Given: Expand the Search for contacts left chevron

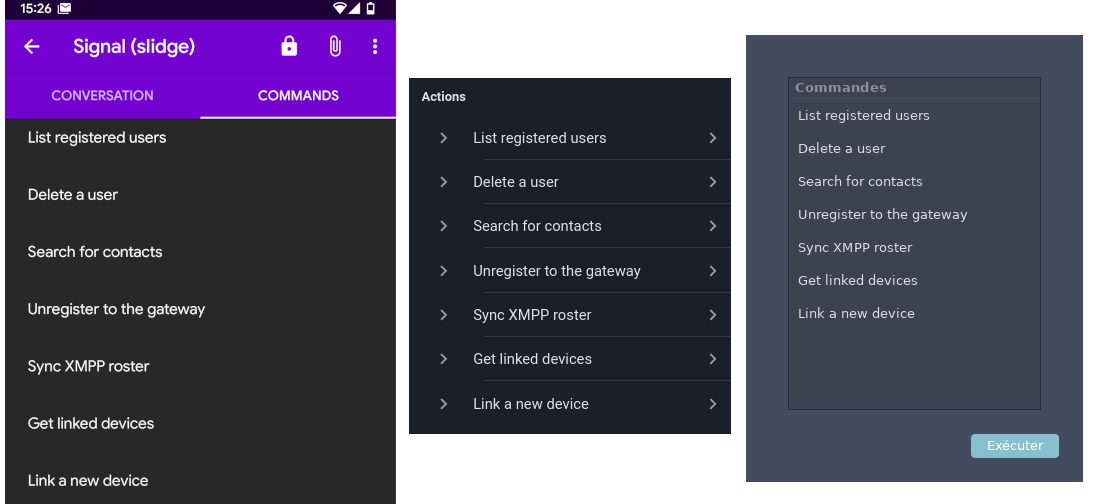Looking at the screenshot, I should tap(443, 226).
